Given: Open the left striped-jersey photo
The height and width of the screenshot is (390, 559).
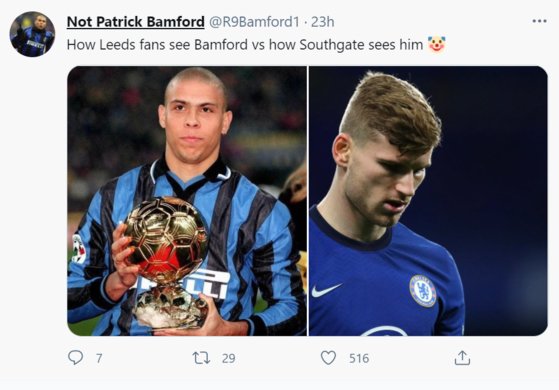Looking at the screenshot, I should pos(187,201).
